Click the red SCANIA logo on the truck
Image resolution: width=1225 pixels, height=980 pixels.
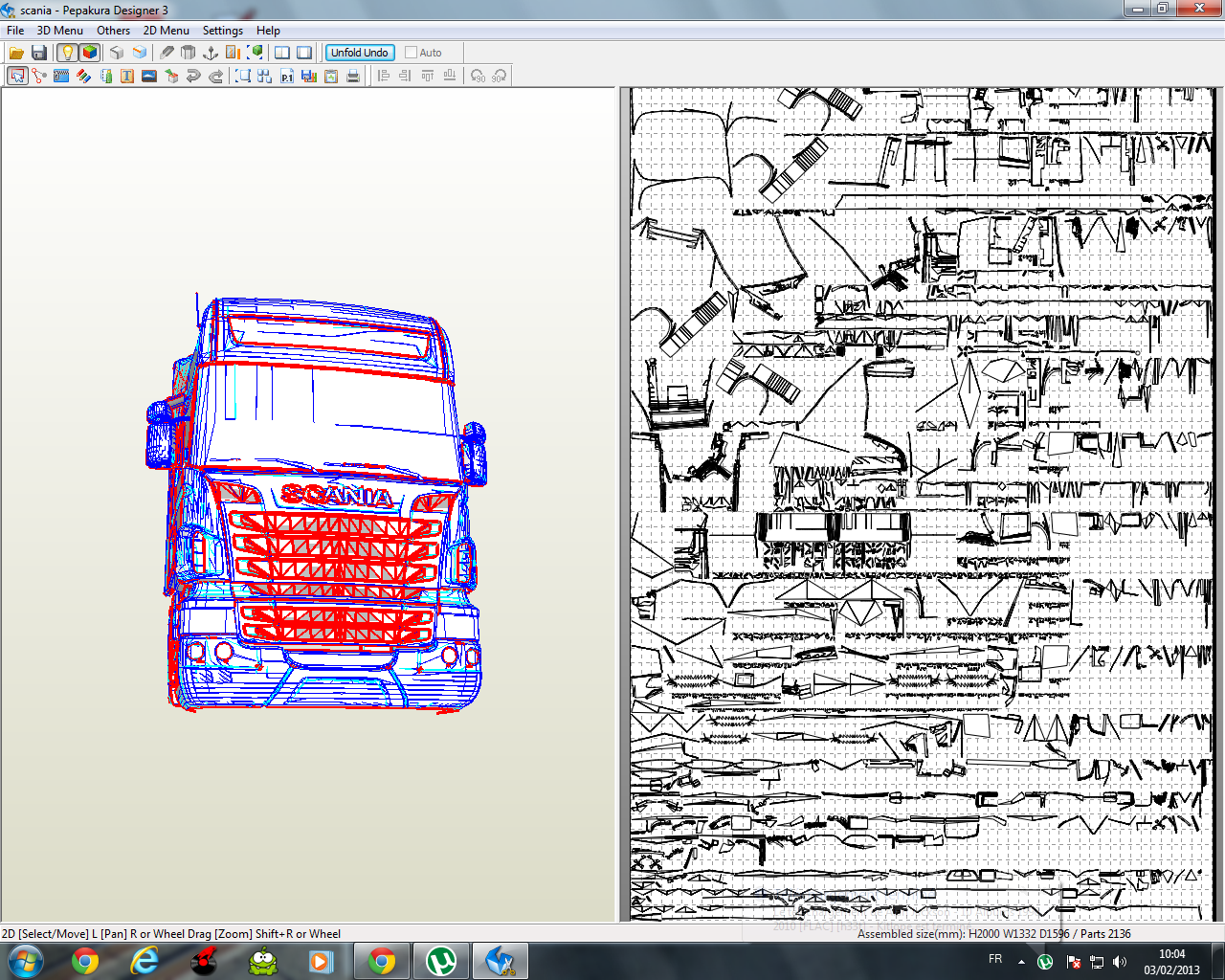337,495
